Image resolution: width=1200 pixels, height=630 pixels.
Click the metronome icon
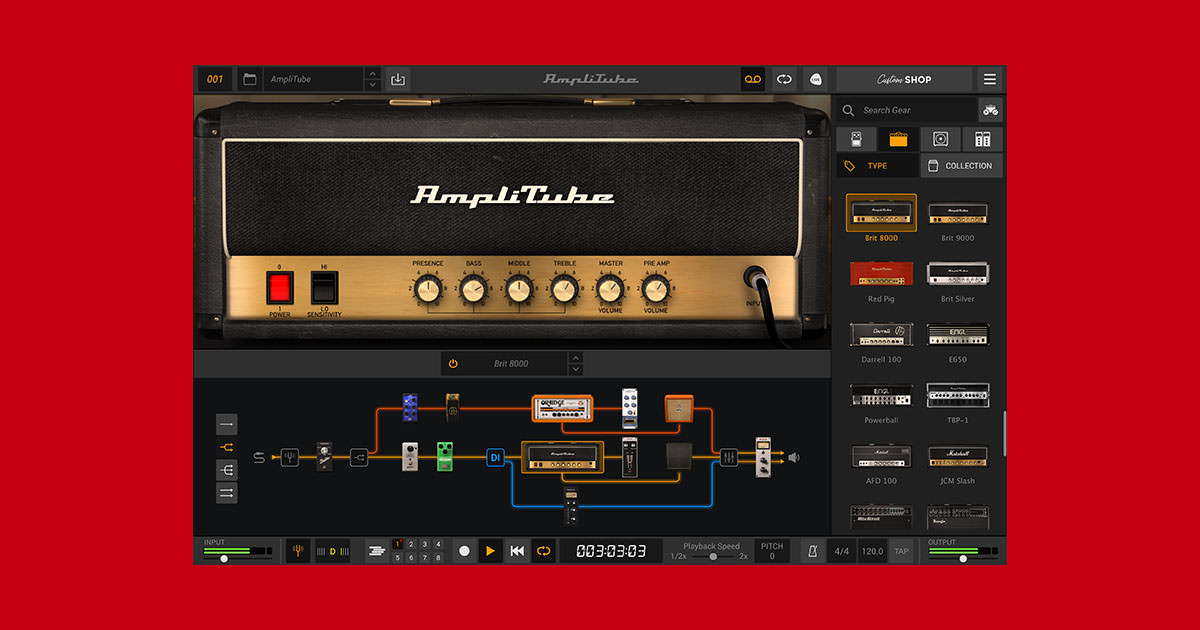point(813,550)
